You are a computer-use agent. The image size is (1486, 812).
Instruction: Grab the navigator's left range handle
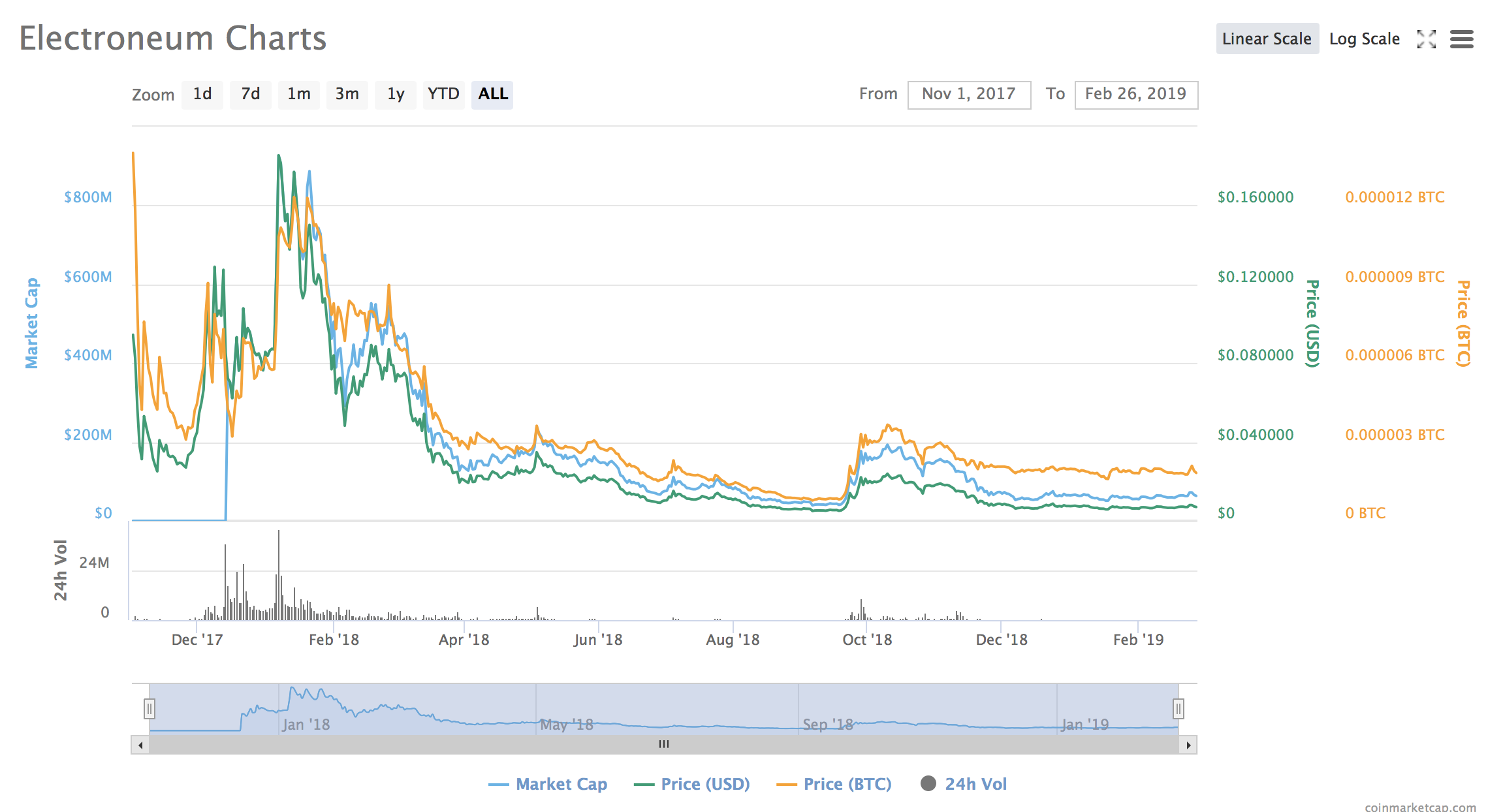click(x=150, y=708)
